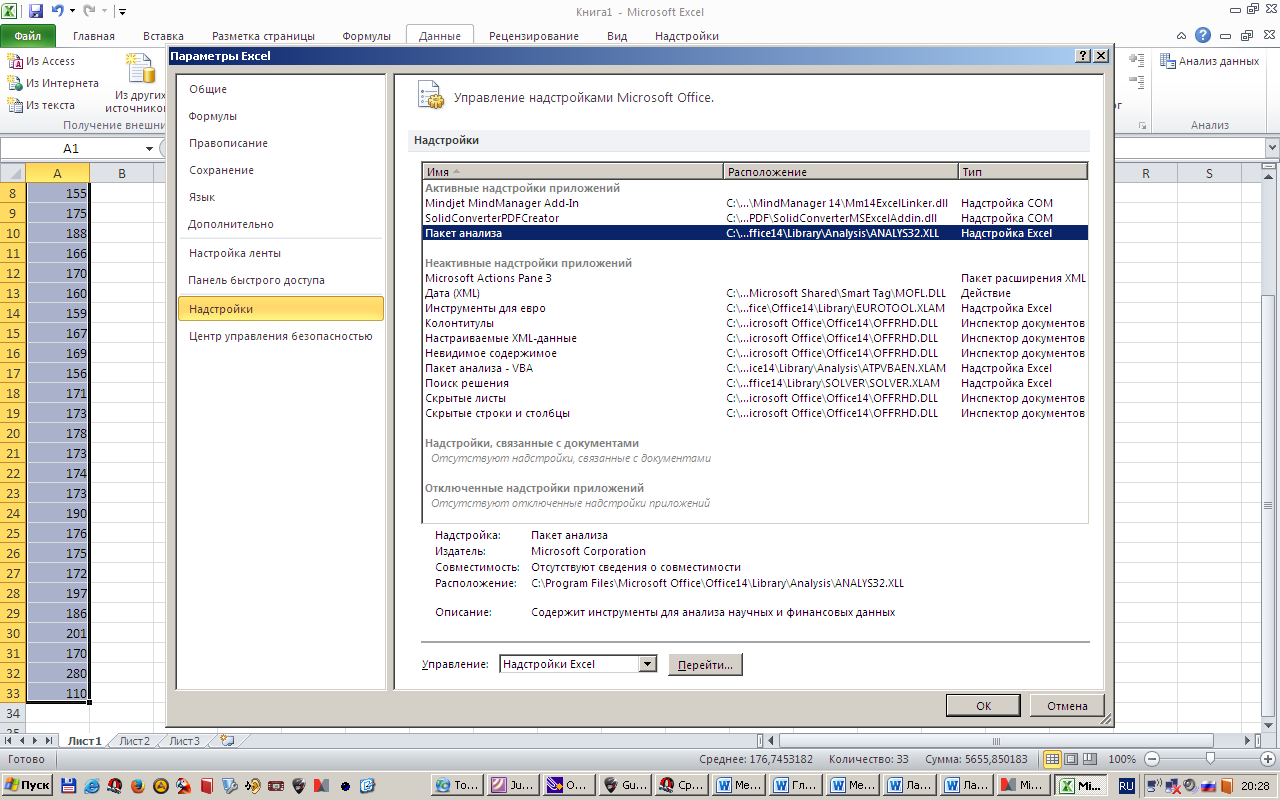Viewport: 1280px width, 800px height.
Task: Click zoom out minus button
Action: click(1152, 759)
